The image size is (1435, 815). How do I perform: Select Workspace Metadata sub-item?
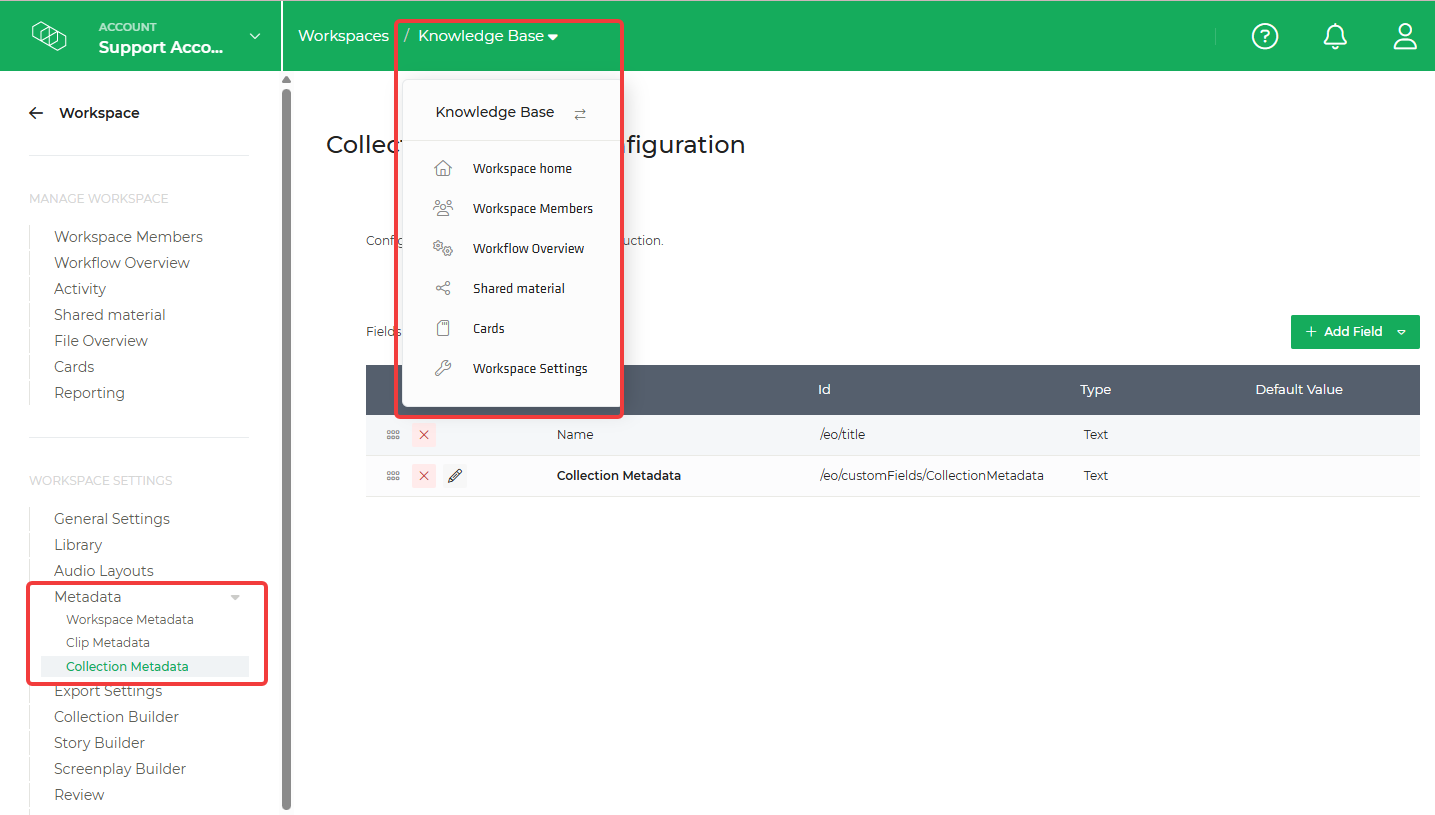click(130, 620)
